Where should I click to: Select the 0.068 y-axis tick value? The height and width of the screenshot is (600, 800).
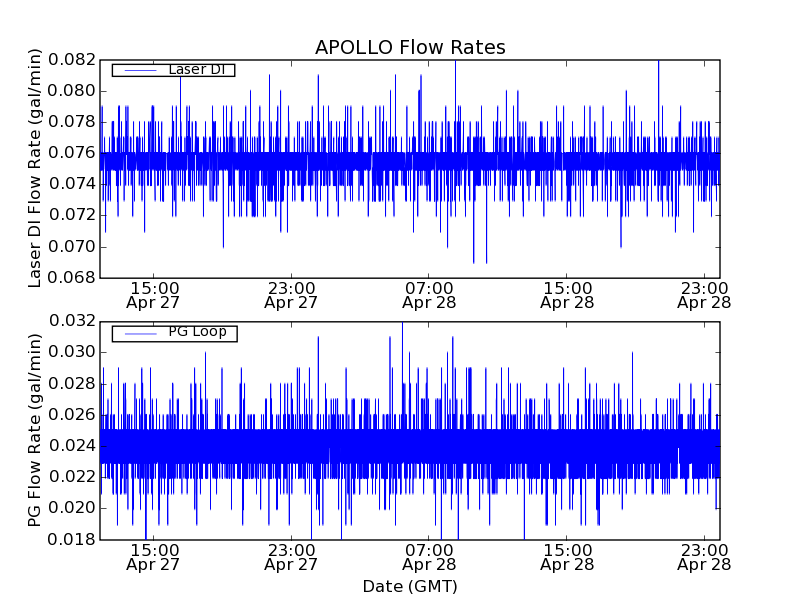pos(72,278)
